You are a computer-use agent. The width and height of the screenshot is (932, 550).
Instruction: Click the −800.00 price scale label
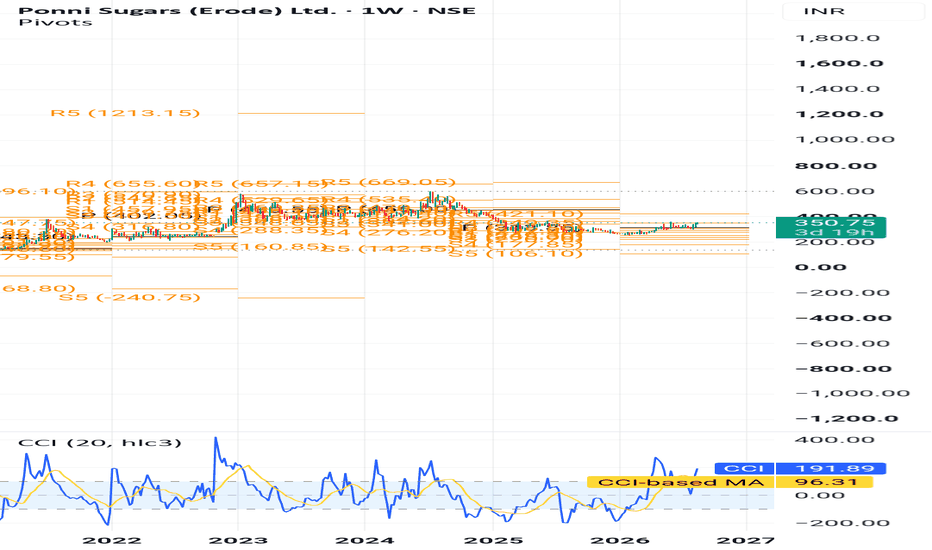click(843, 369)
